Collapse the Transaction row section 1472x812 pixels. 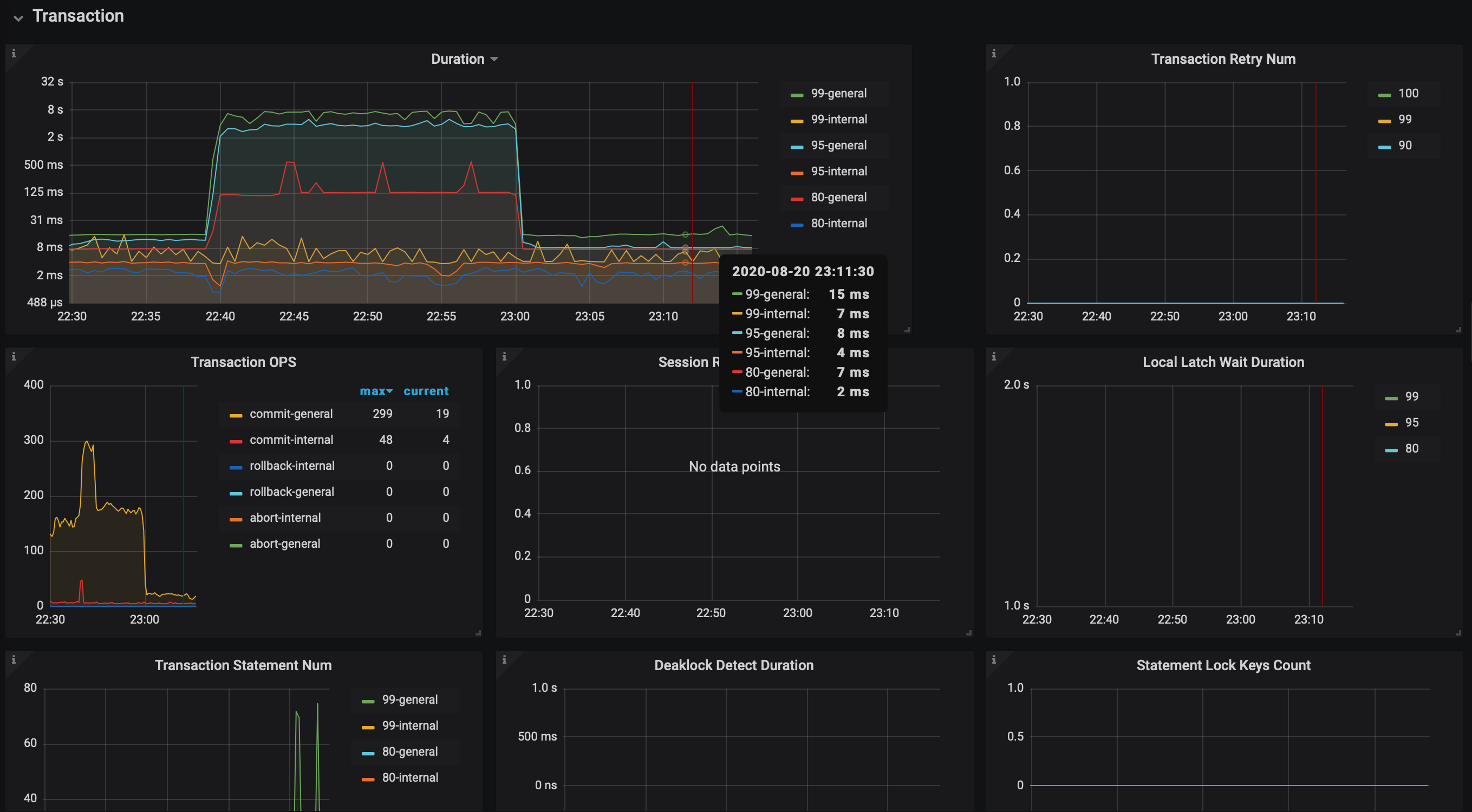pos(18,17)
